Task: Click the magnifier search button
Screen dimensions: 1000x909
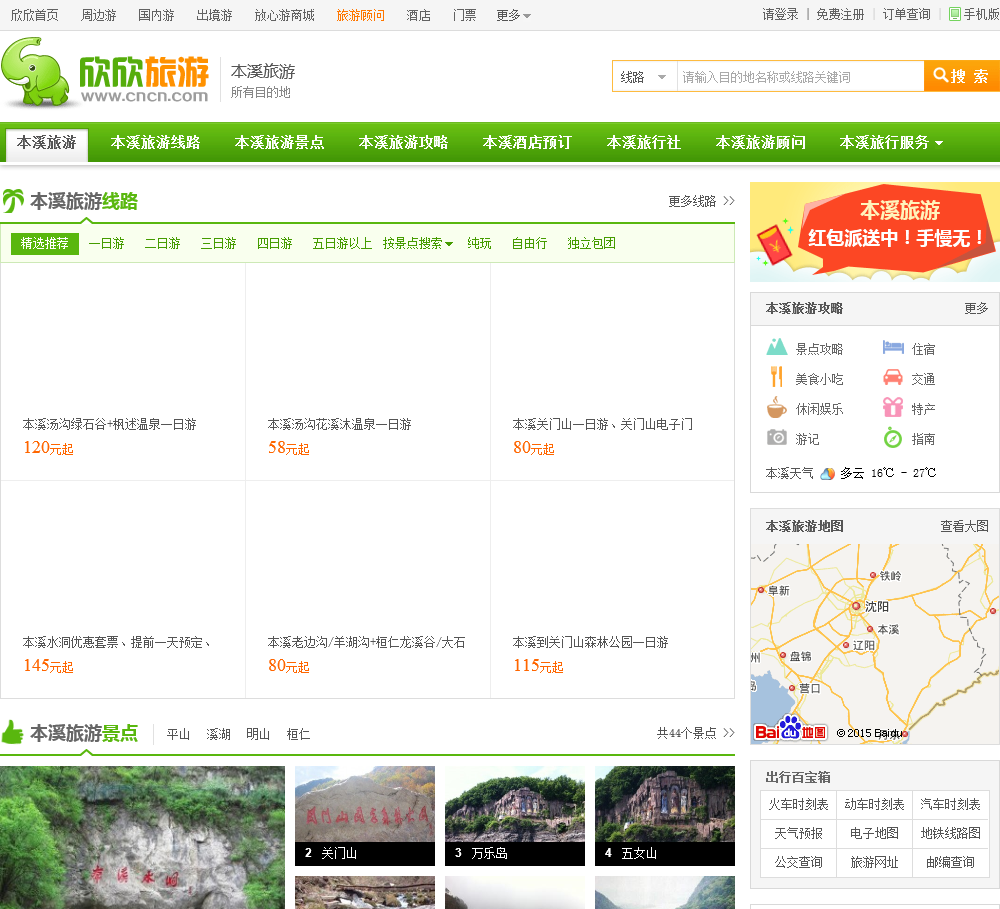Action: coord(961,77)
